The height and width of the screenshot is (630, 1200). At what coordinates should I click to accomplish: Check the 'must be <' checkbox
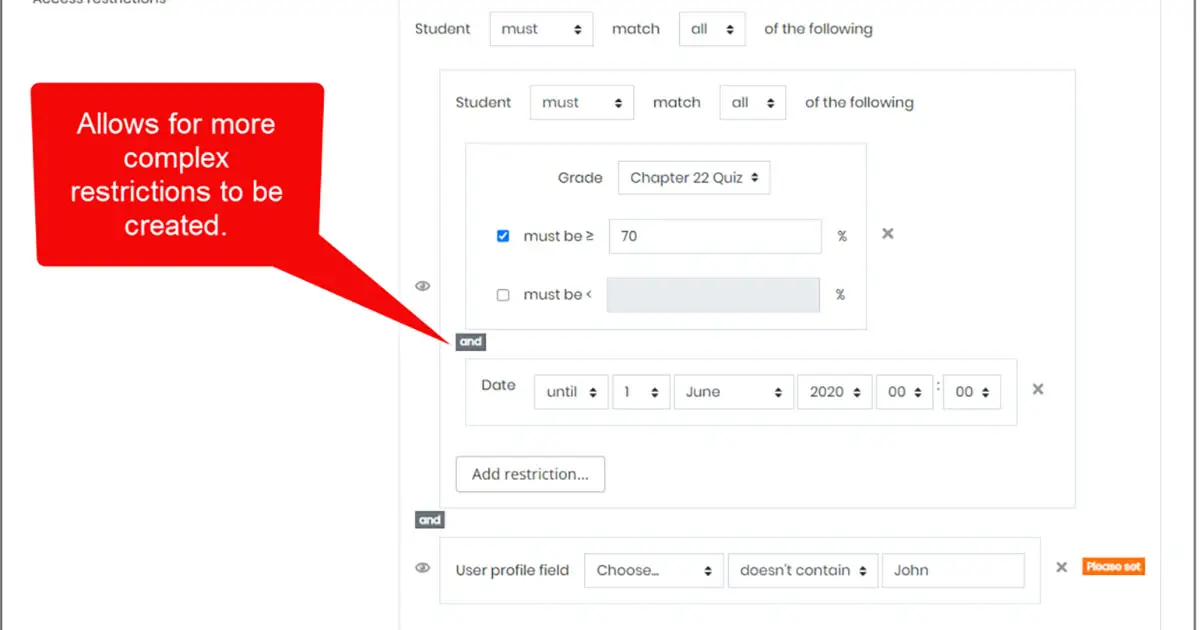(503, 294)
